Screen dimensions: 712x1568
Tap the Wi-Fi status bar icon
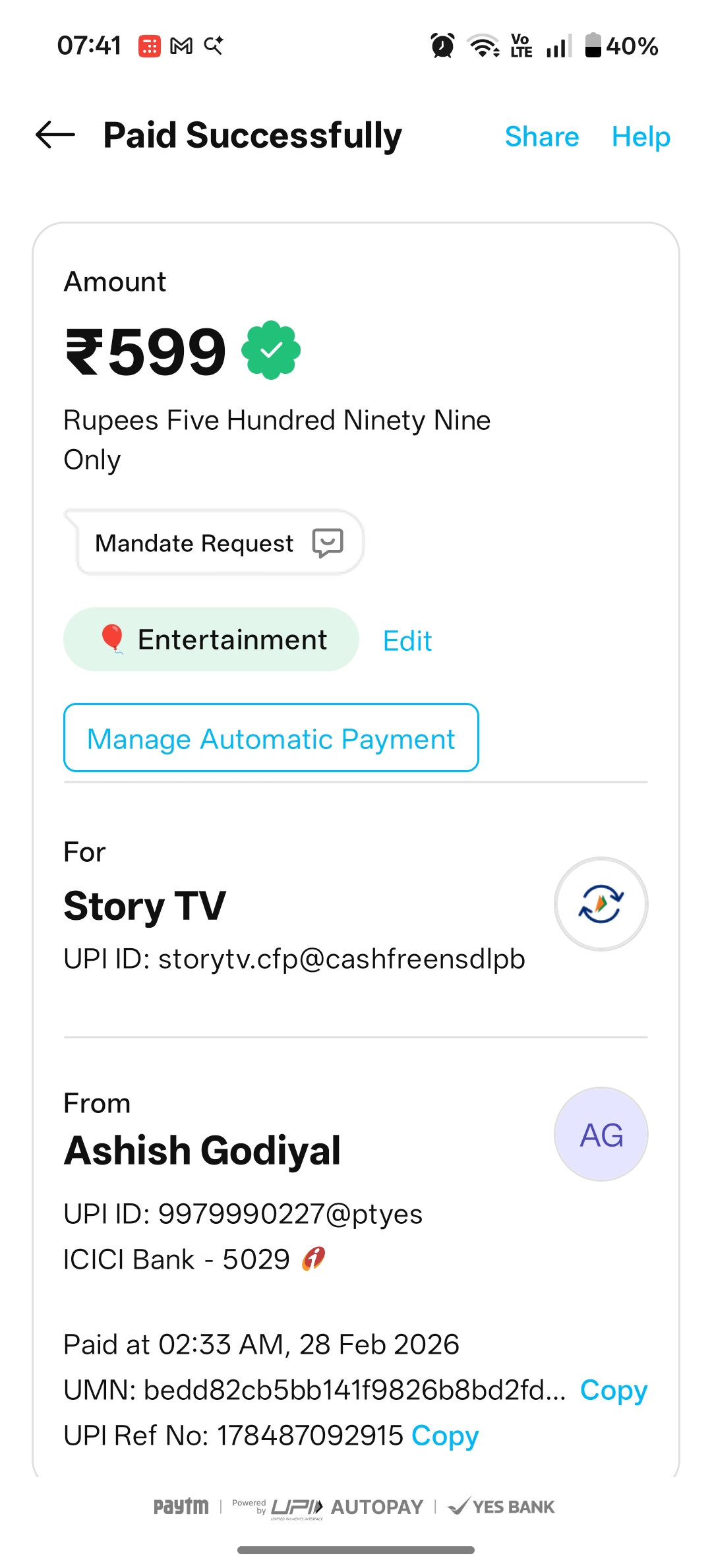(483, 46)
